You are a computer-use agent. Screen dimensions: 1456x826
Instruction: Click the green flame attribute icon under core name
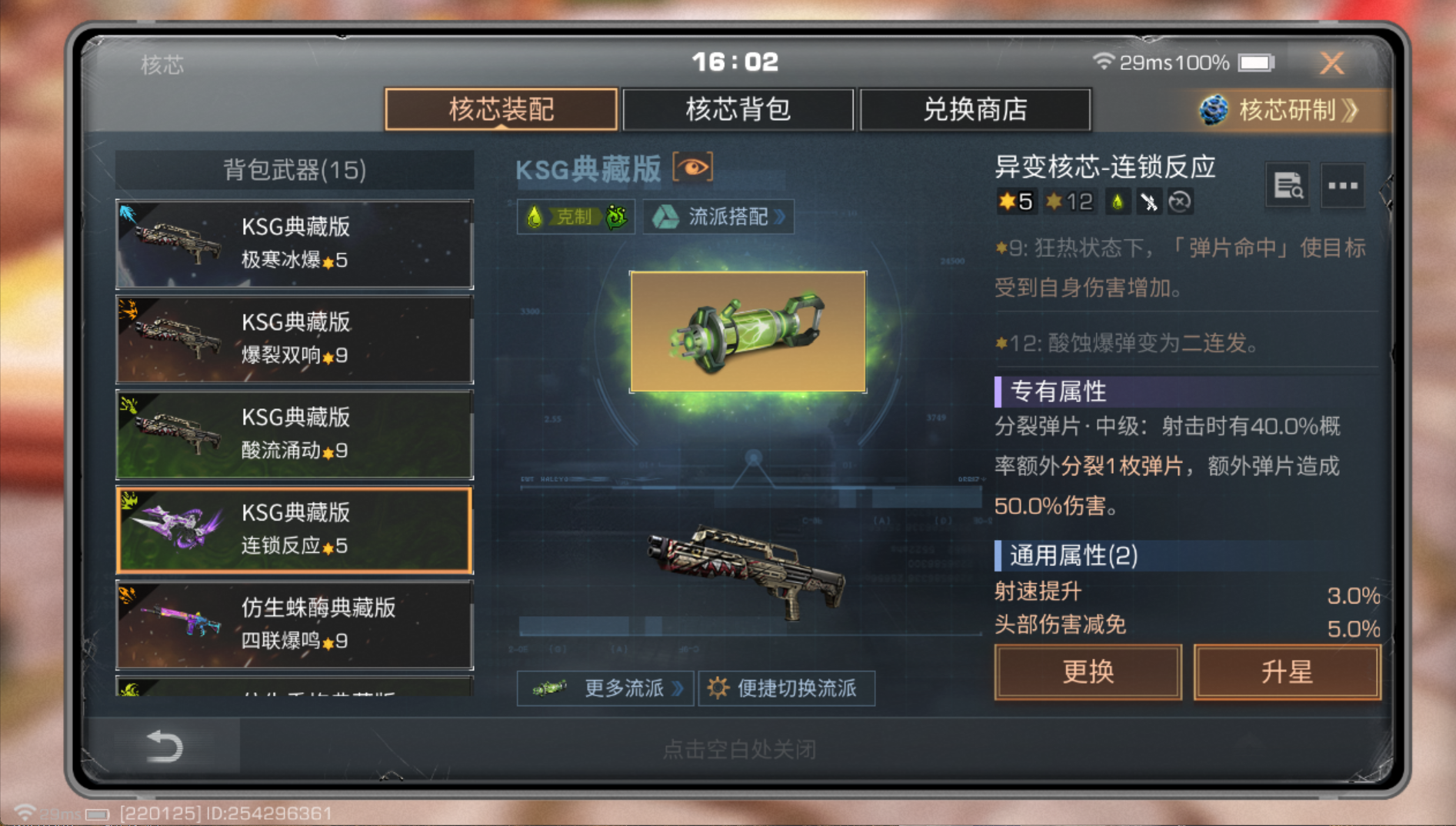point(1118,202)
